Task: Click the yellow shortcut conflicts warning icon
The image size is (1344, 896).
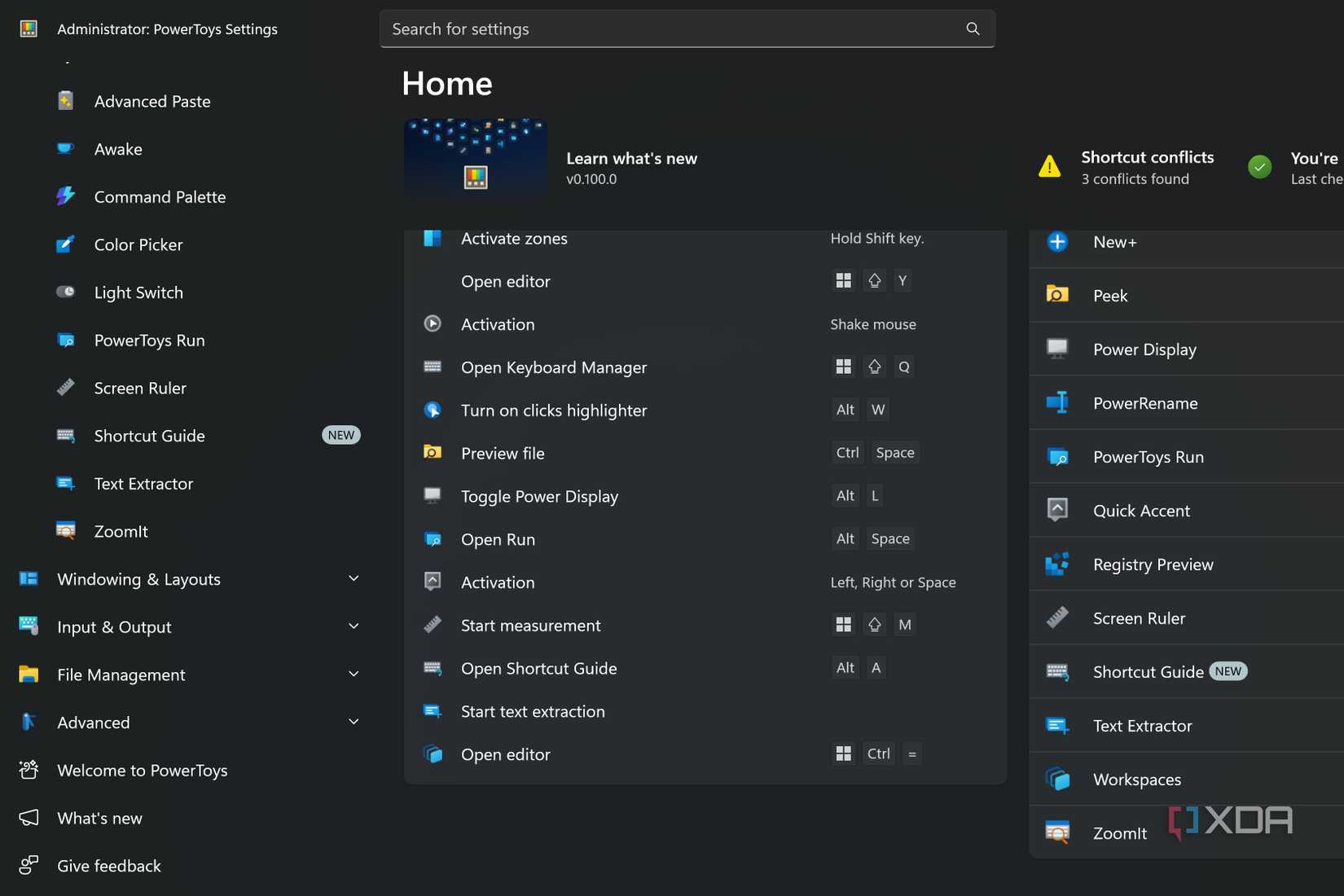Action: (x=1050, y=167)
